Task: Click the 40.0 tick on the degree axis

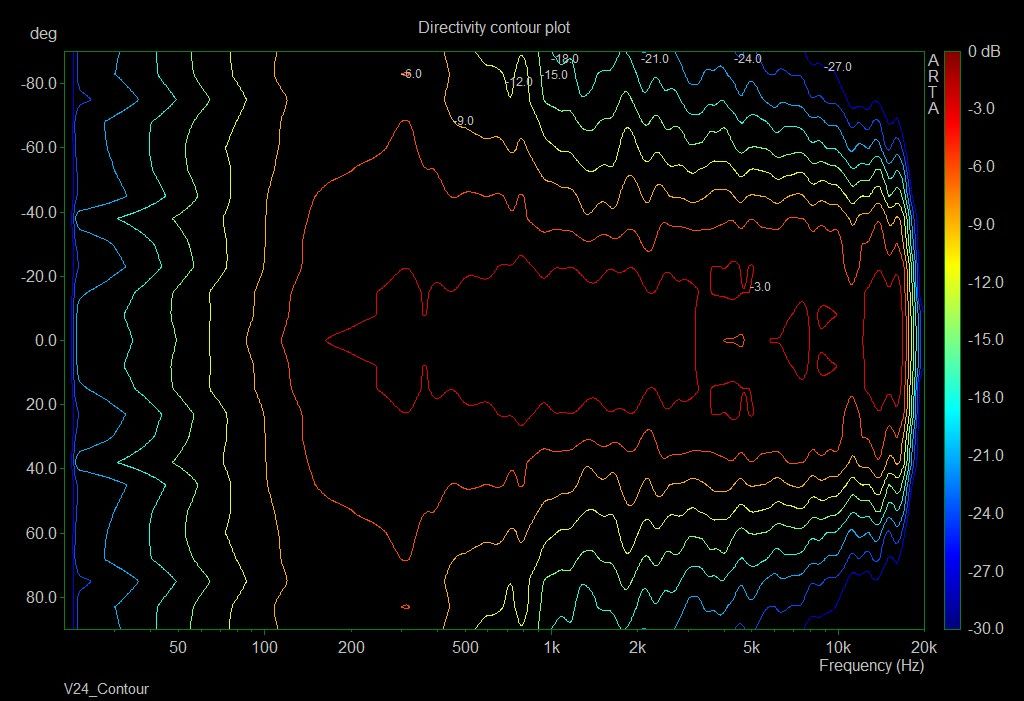Action: click(42, 469)
